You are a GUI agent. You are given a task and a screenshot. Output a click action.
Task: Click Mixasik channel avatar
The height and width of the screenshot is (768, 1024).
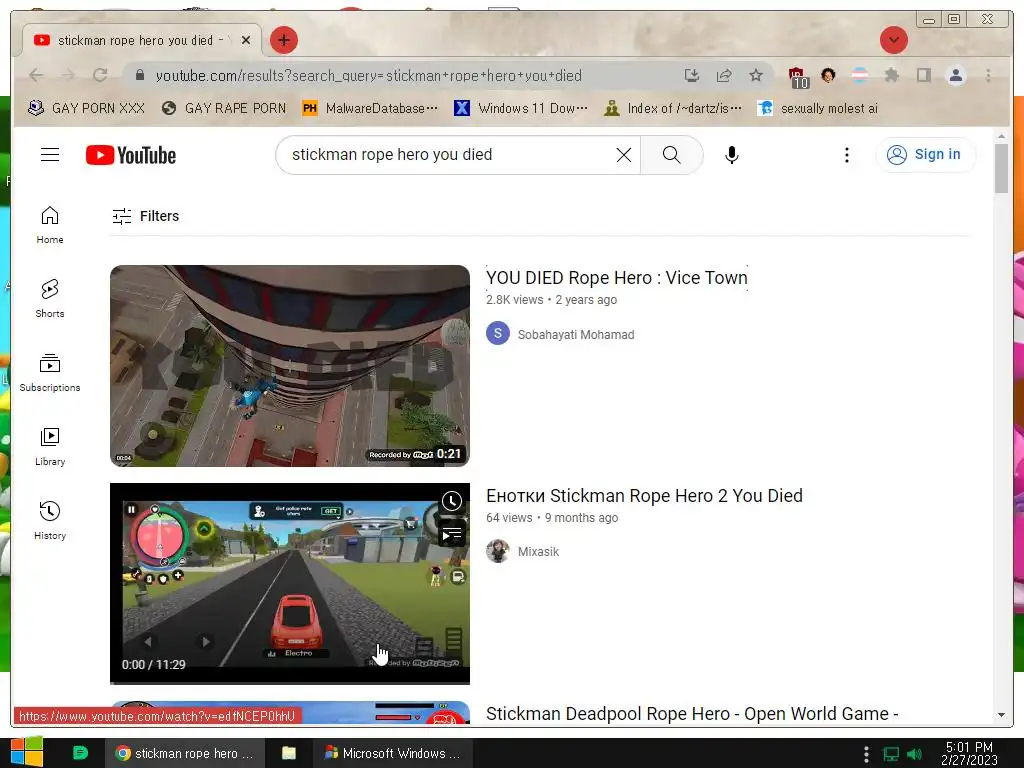point(498,551)
